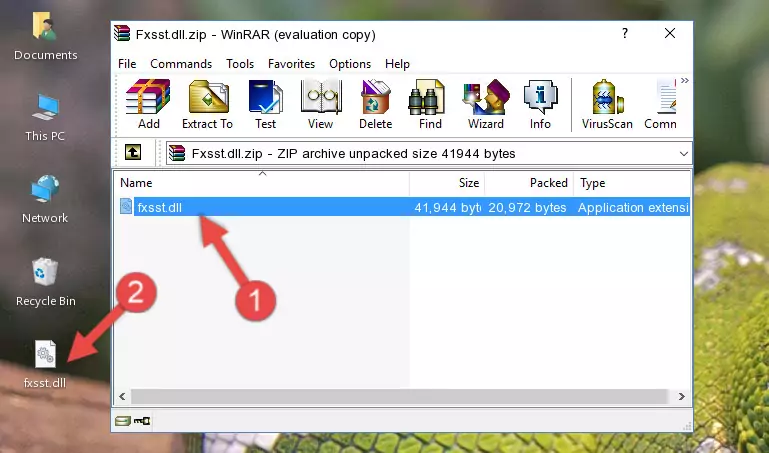
Task: Click the 20,972 bytes packed value
Action: click(527, 207)
